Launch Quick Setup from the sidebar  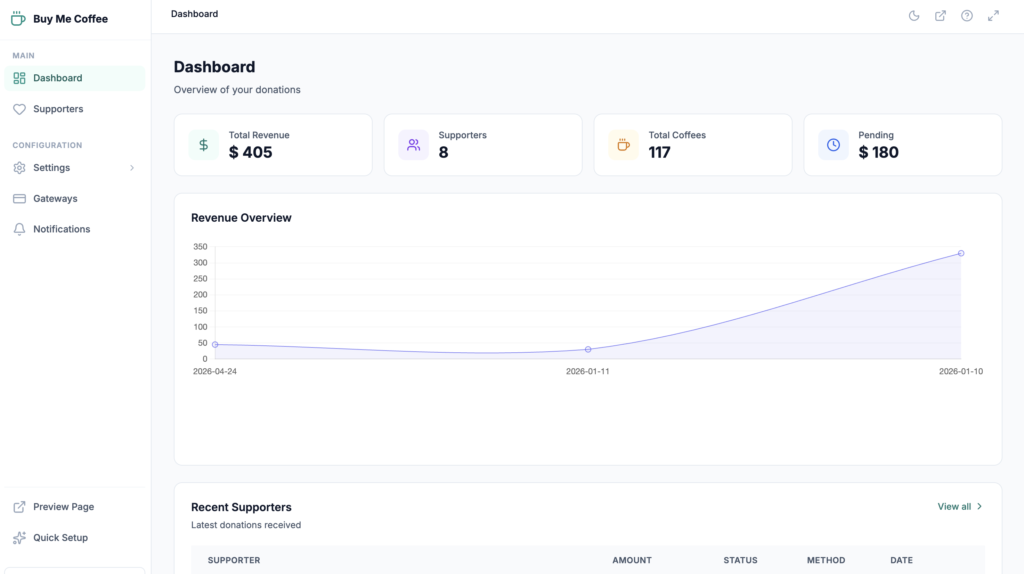60,538
